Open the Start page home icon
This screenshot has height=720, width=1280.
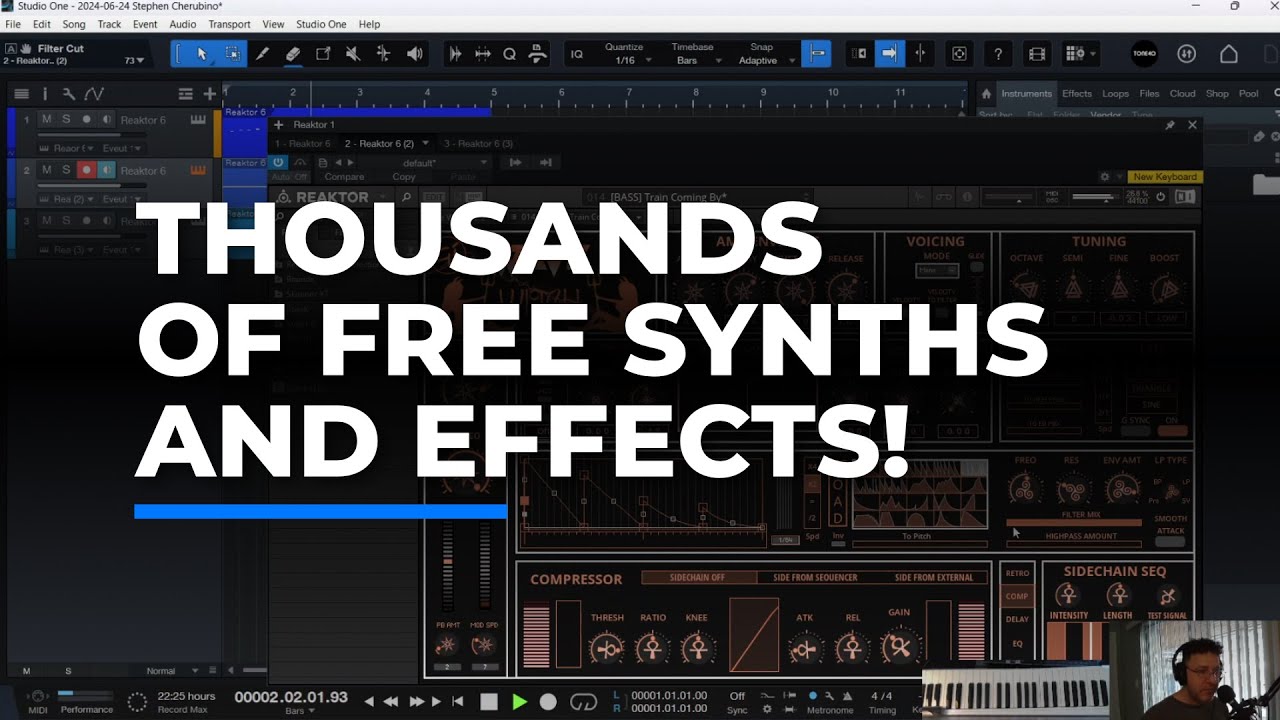point(1229,54)
